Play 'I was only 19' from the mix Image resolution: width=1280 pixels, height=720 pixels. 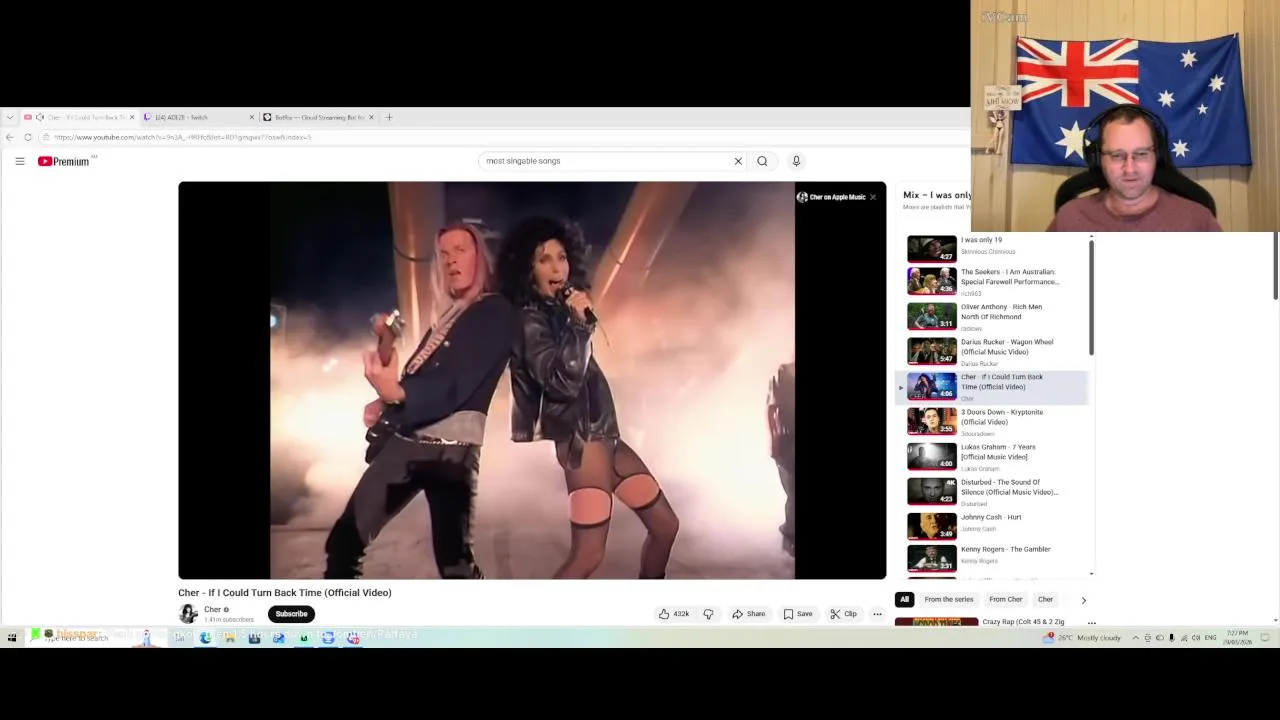pyautogui.click(x=994, y=247)
